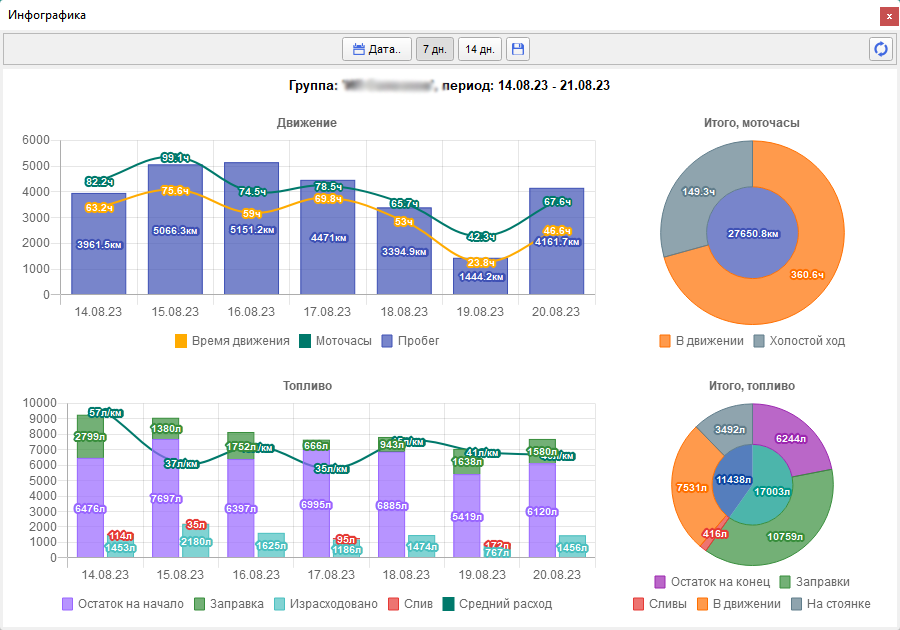The image size is (900, 630).
Task: Click Средний расход legend item
Action: (x=496, y=604)
